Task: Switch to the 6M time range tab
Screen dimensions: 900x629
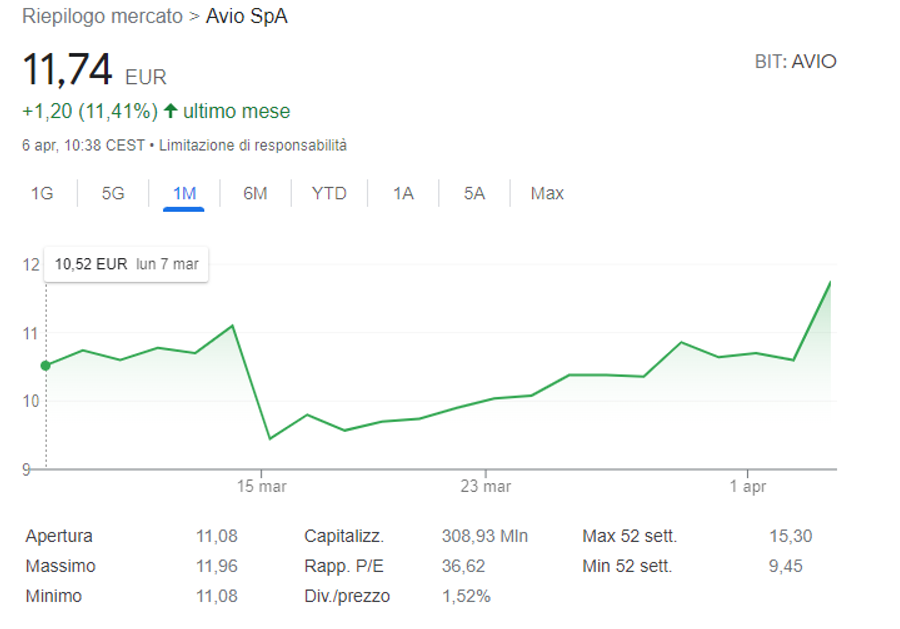Action: [x=255, y=193]
